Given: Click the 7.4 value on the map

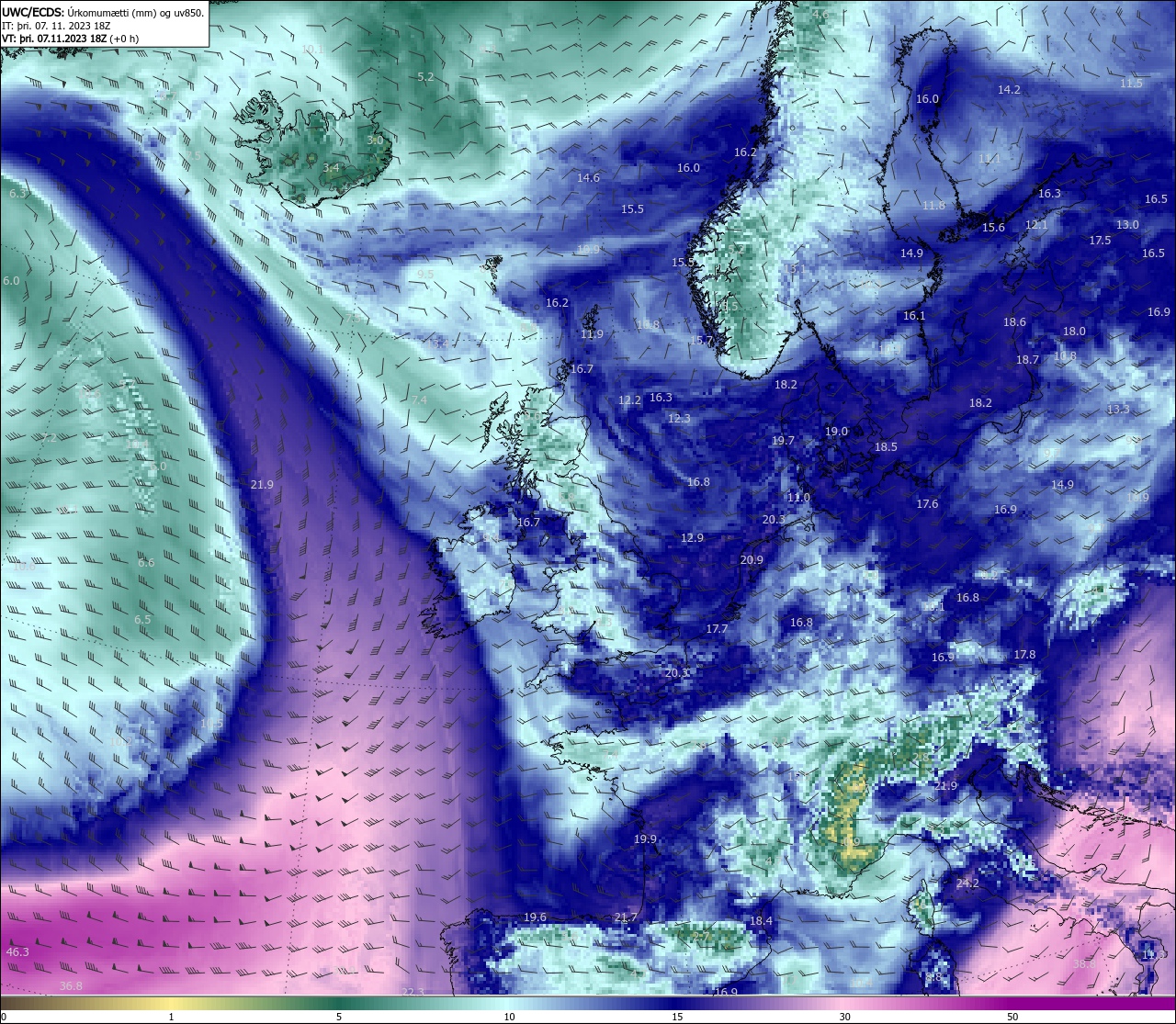Looking at the screenshot, I should click(x=419, y=400).
